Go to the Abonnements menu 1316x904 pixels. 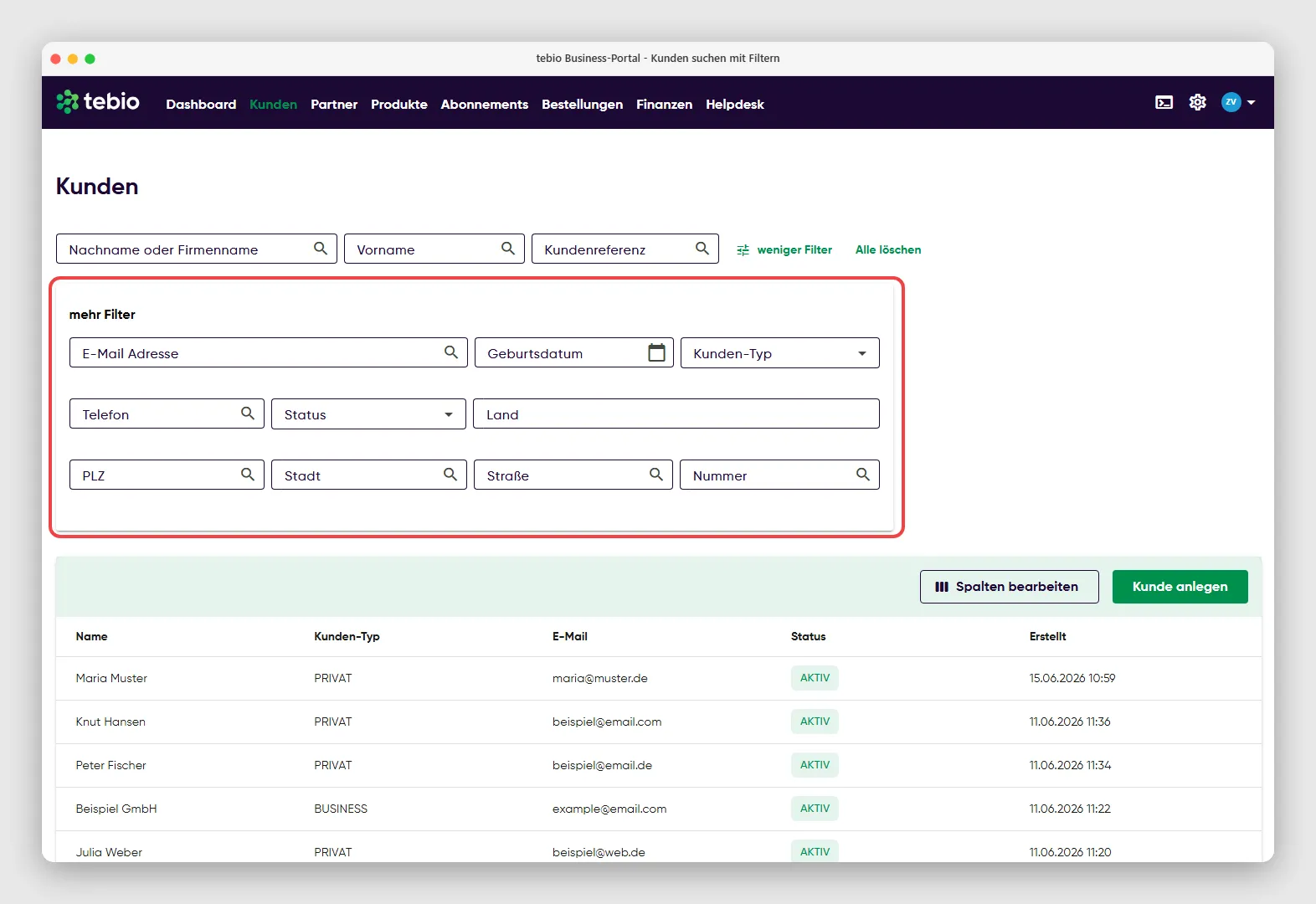[x=485, y=104]
